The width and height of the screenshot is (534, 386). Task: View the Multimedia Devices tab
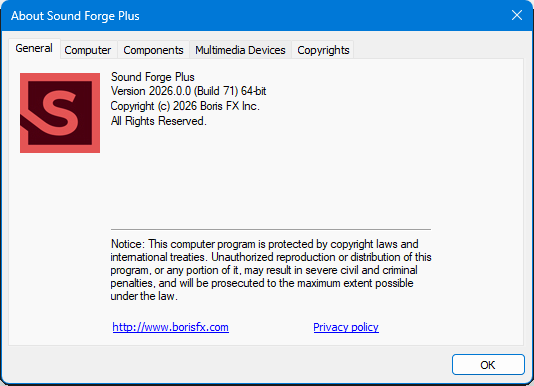[x=240, y=50]
